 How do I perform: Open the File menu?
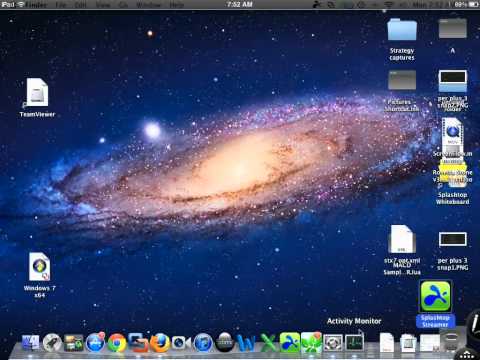point(61,5)
